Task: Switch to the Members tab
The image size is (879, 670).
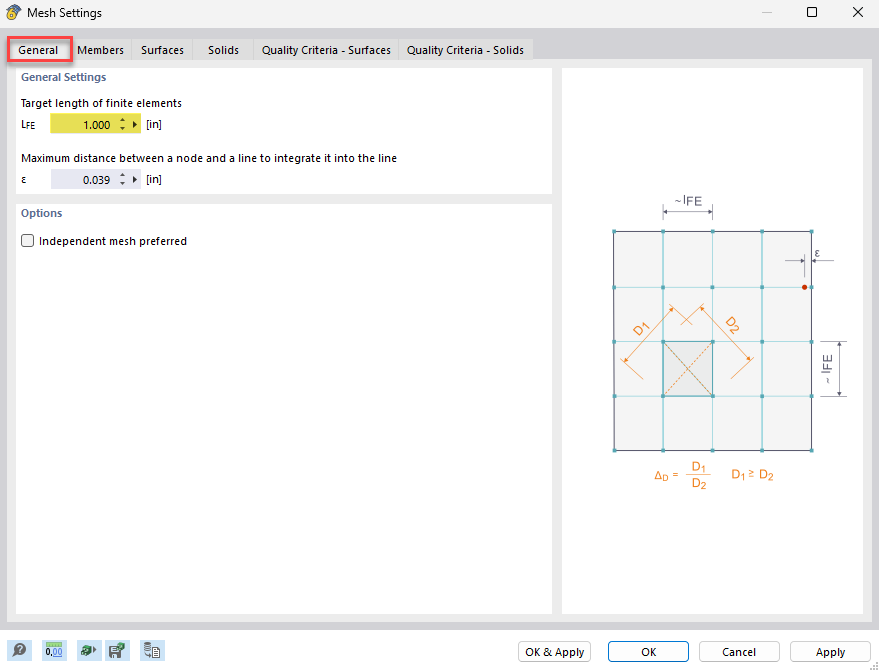Action: pyautogui.click(x=100, y=49)
